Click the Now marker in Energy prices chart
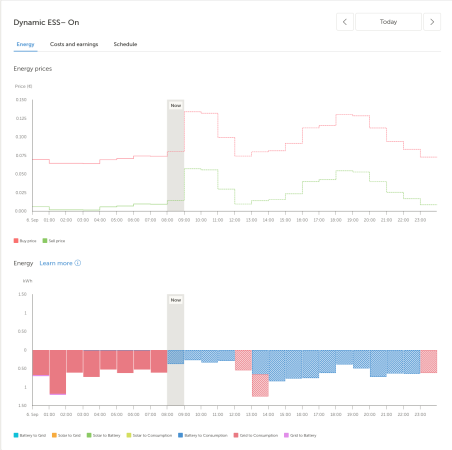The width and height of the screenshot is (452, 450). [x=176, y=105]
